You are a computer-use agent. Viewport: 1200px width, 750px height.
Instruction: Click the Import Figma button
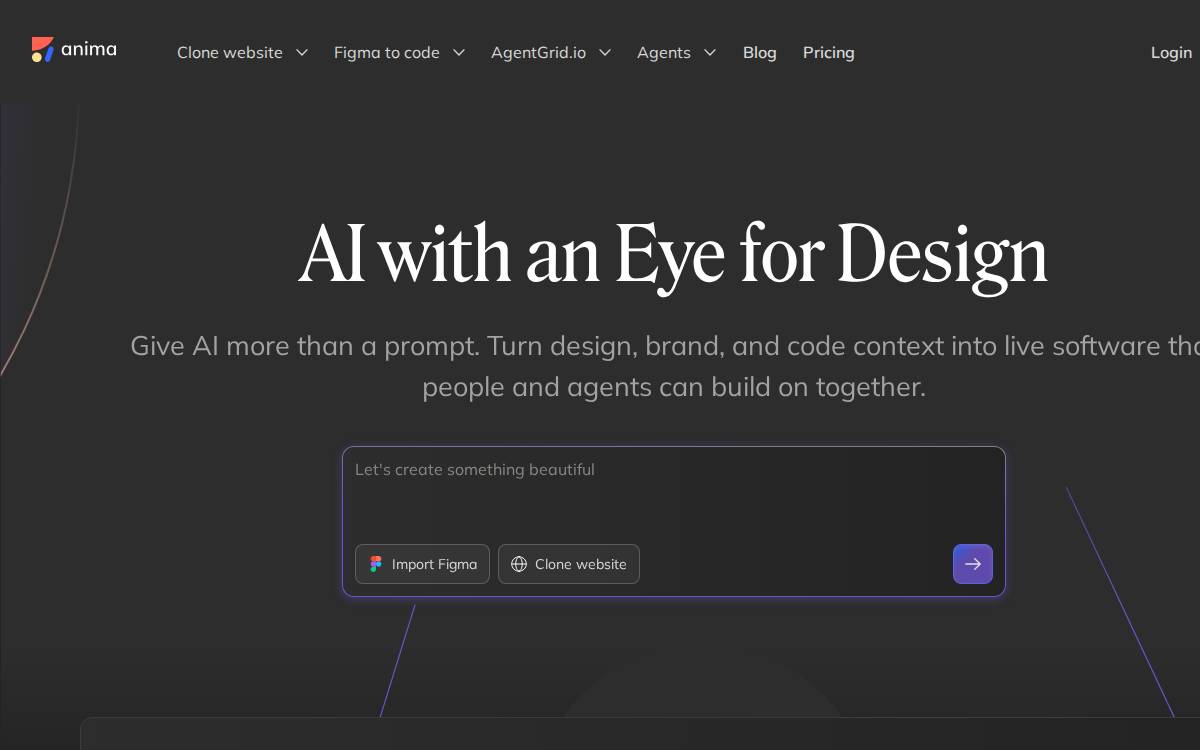point(422,564)
